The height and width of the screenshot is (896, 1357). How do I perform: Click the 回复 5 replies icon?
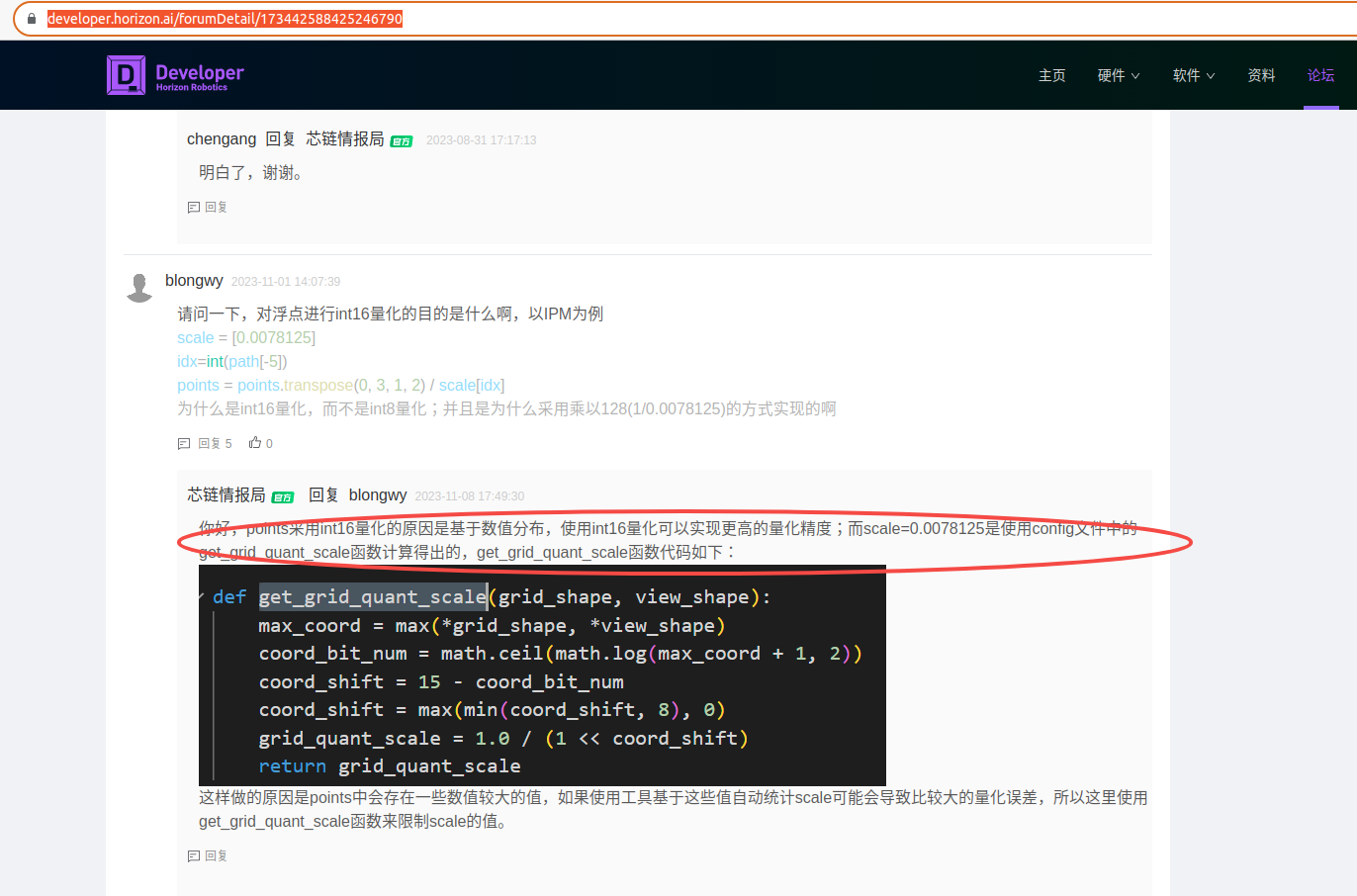click(x=184, y=444)
